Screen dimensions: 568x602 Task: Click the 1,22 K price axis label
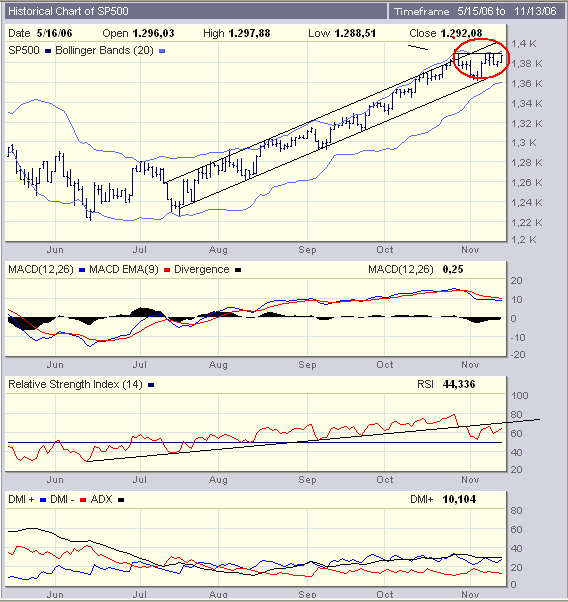pyautogui.click(x=527, y=223)
